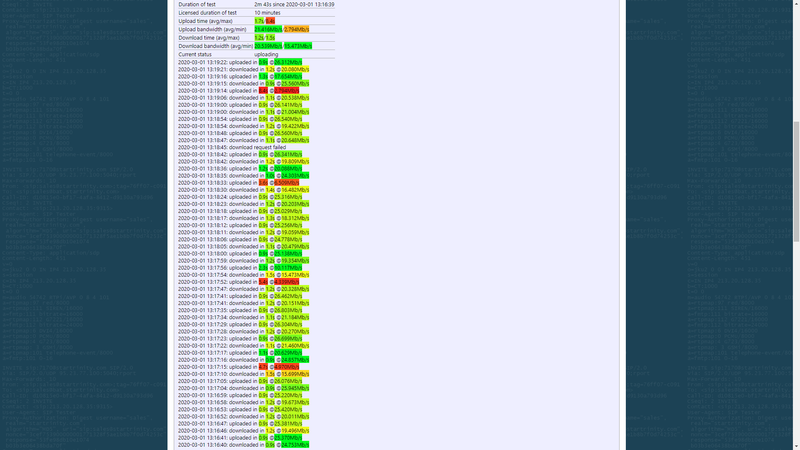Click red log entry '13:17:52: uploaded'
This screenshot has width=800, height=450.
coord(238,282)
